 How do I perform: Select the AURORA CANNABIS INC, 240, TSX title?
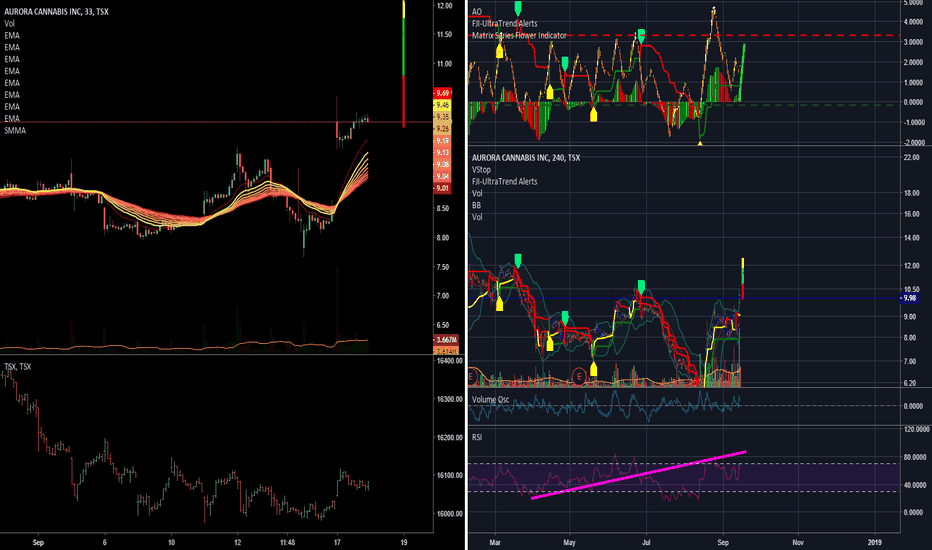pos(526,158)
